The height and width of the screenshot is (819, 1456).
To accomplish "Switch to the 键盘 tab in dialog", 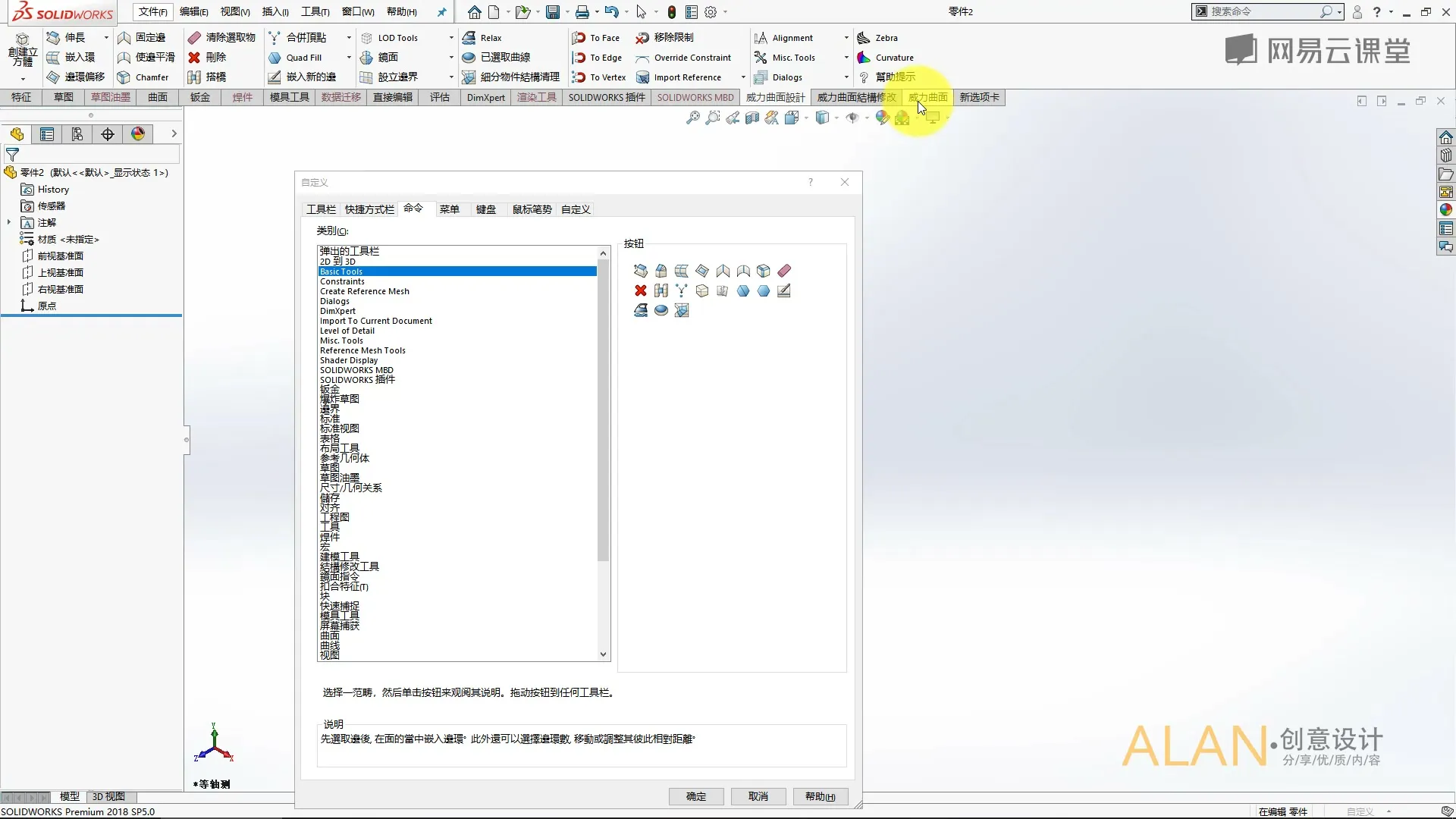I will pos(485,209).
